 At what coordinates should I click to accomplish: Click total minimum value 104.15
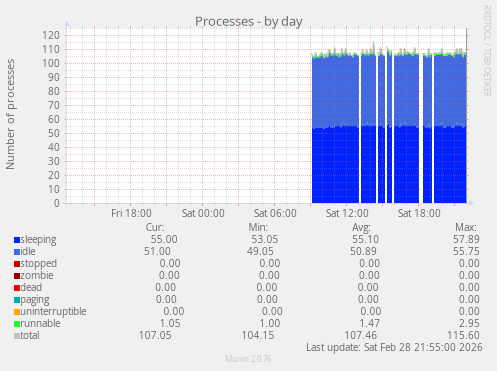pyautogui.click(x=258, y=335)
